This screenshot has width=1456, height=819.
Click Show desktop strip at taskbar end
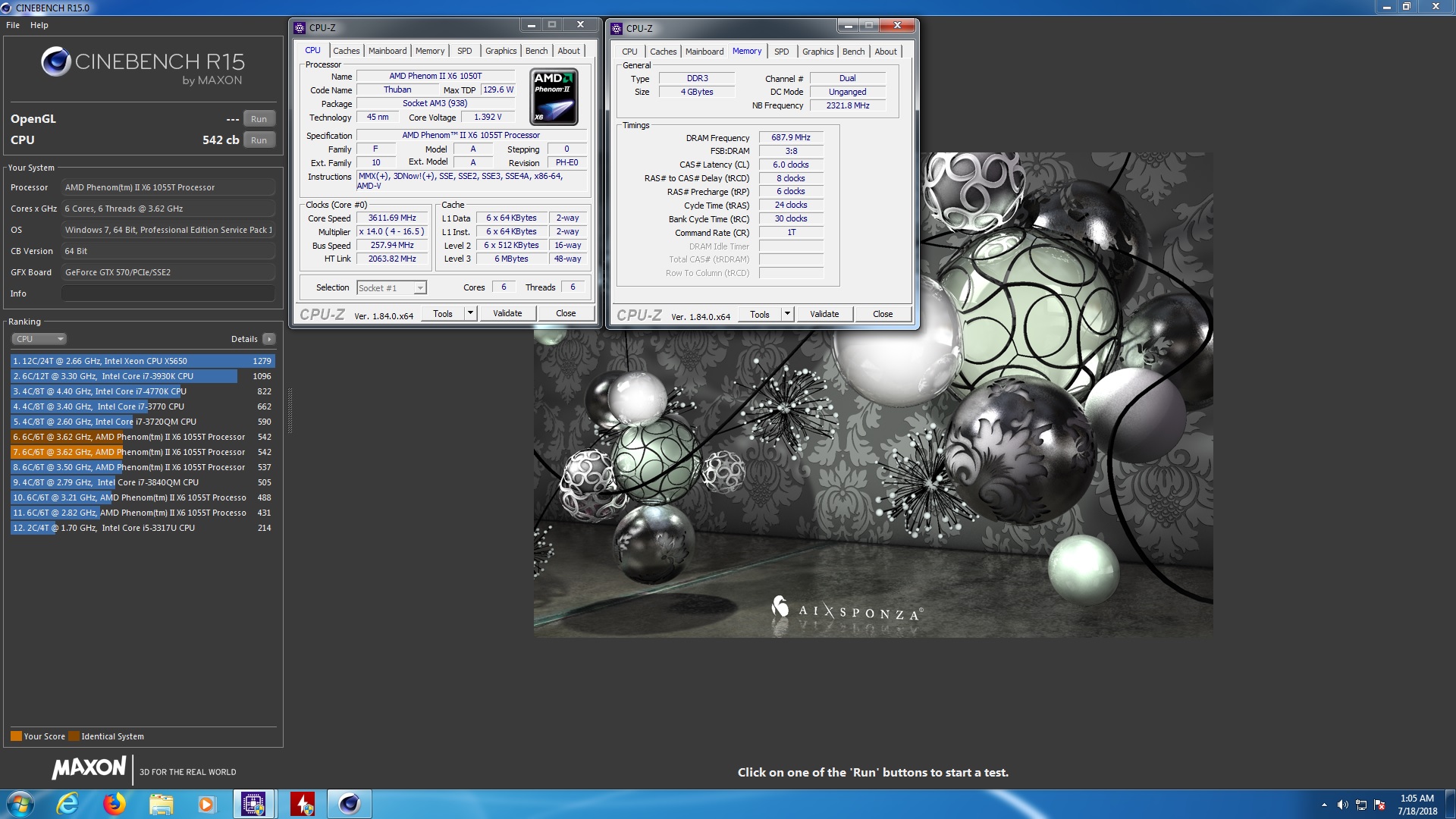click(1450, 804)
